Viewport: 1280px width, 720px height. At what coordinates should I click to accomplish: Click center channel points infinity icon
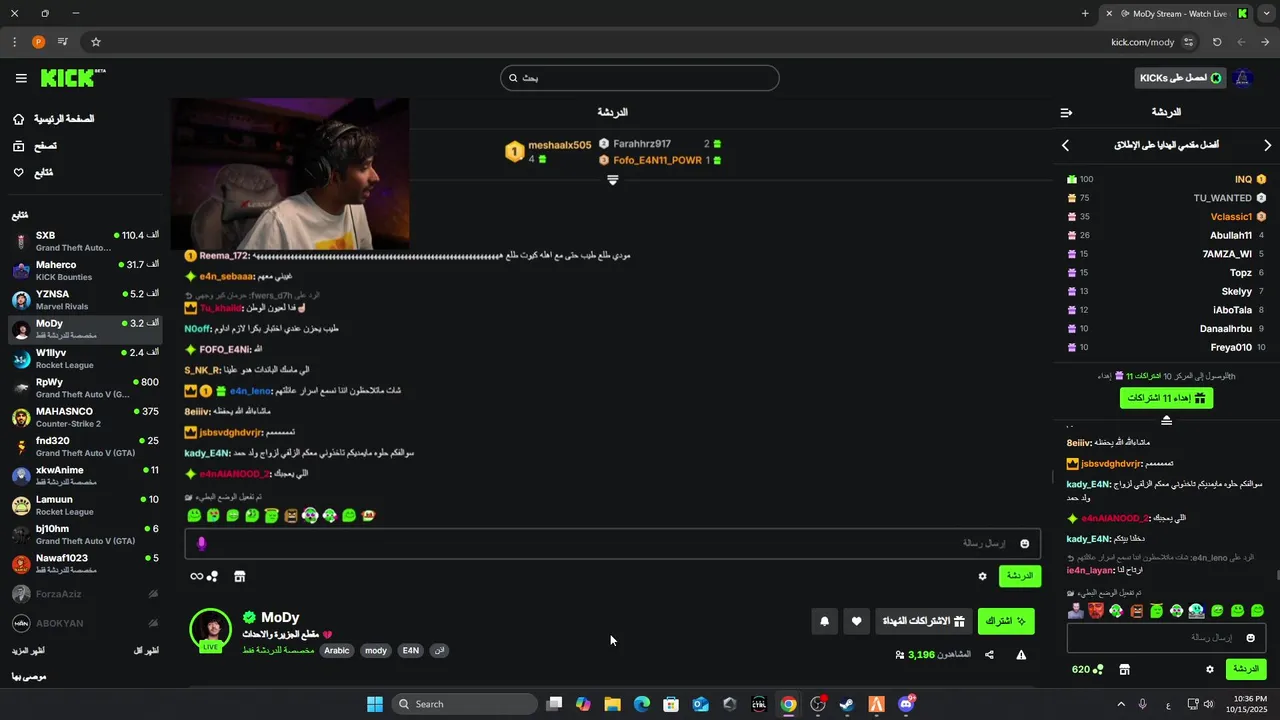[x=204, y=576]
